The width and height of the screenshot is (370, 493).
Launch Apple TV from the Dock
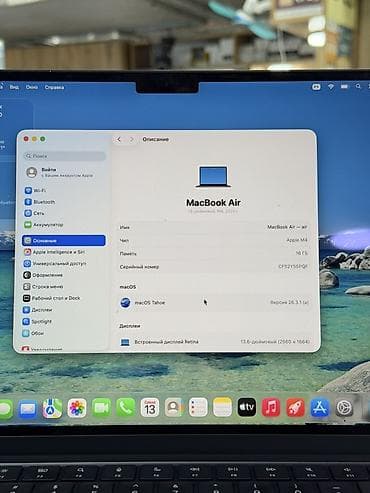[x=247, y=407]
